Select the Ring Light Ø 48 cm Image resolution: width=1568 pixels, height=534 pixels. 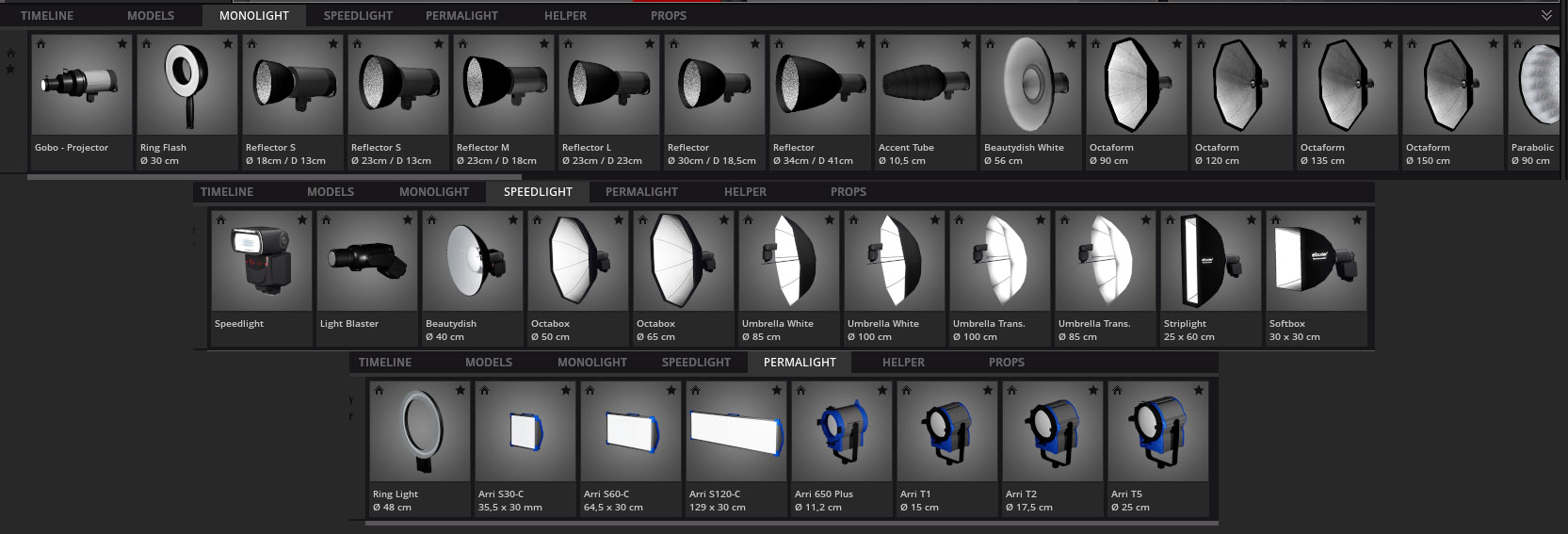[420, 448]
